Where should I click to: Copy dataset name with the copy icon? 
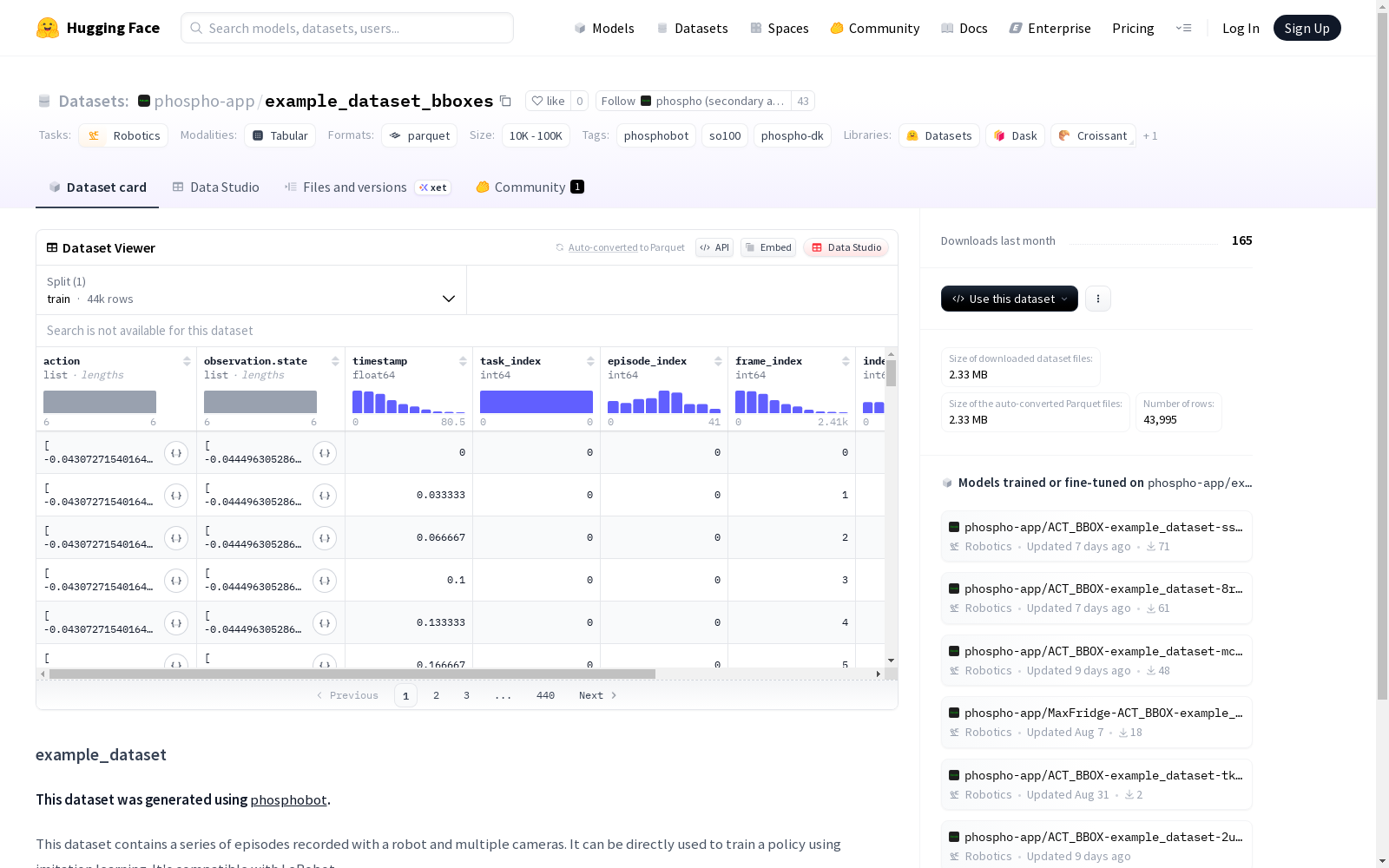[x=505, y=101]
